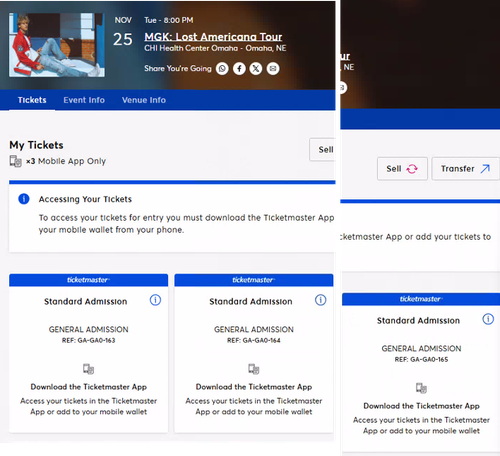Click the Accessing Your Tickets heading
This screenshot has width=500, height=456.
[85, 199]
